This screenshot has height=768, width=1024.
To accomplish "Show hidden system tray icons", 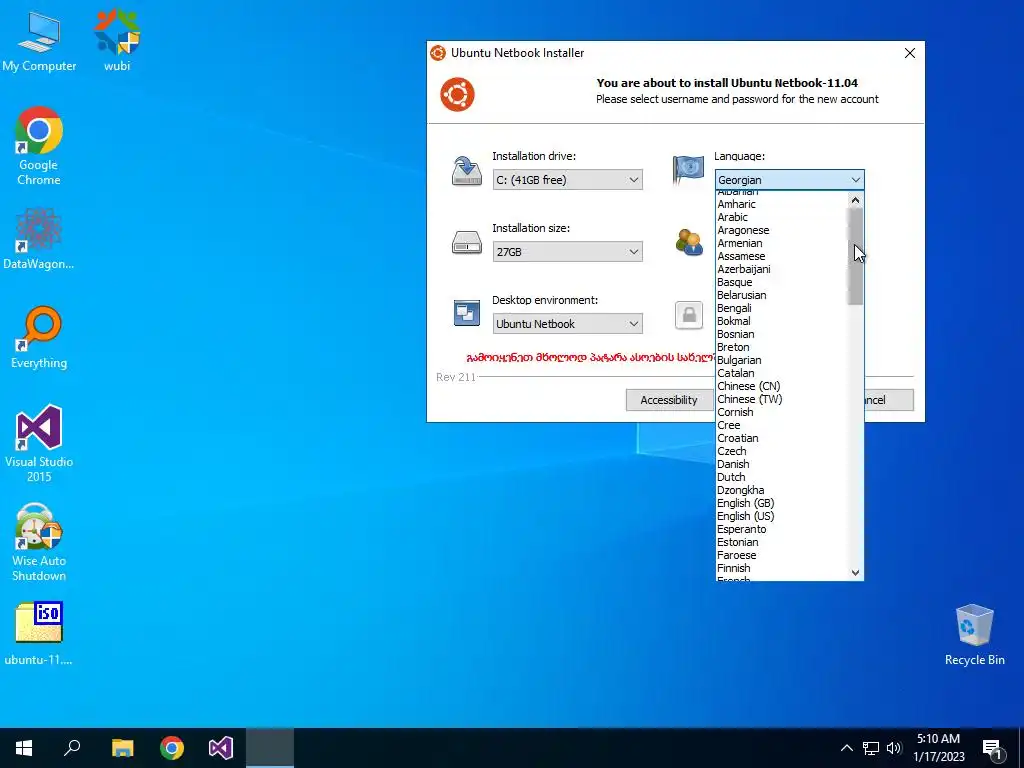I will tap(846, 748).
